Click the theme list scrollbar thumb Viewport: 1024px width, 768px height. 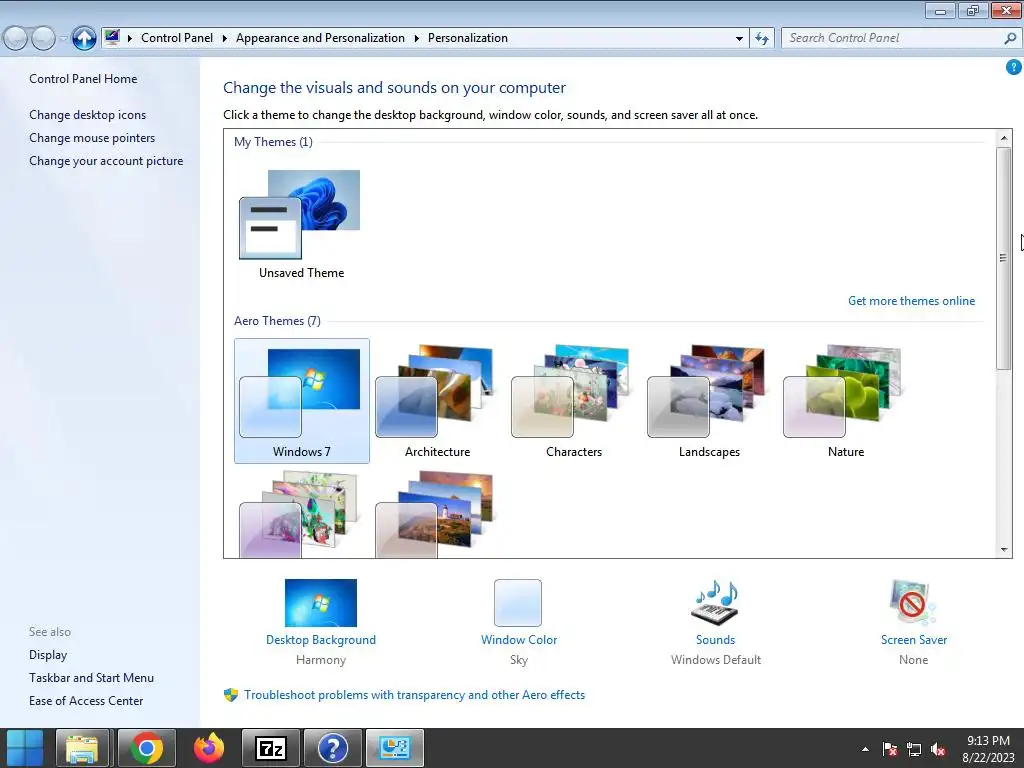coord(1003,259)
